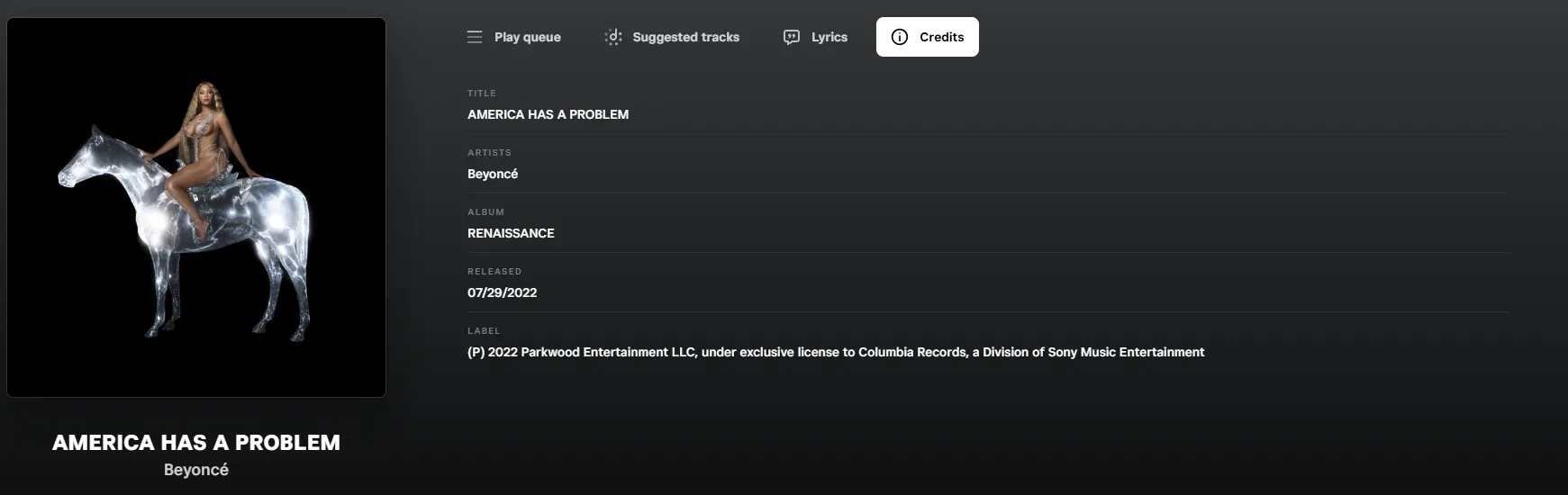Switch to the Play queue tab
Viewport: 1568px width, 495px height.
527,37
